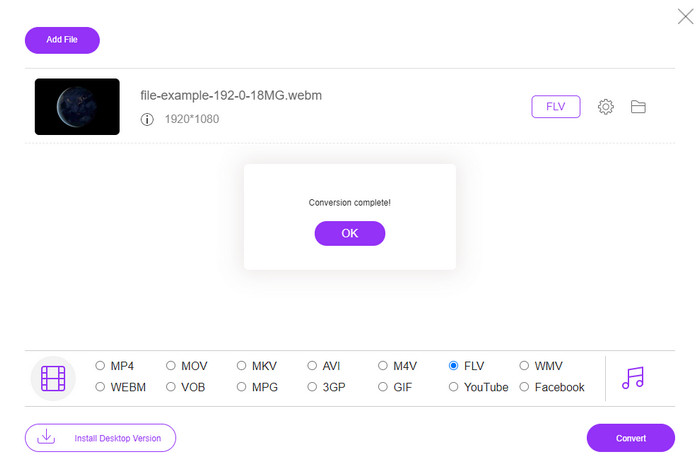Start conversion with the Convert button

[x=630, y=438]
